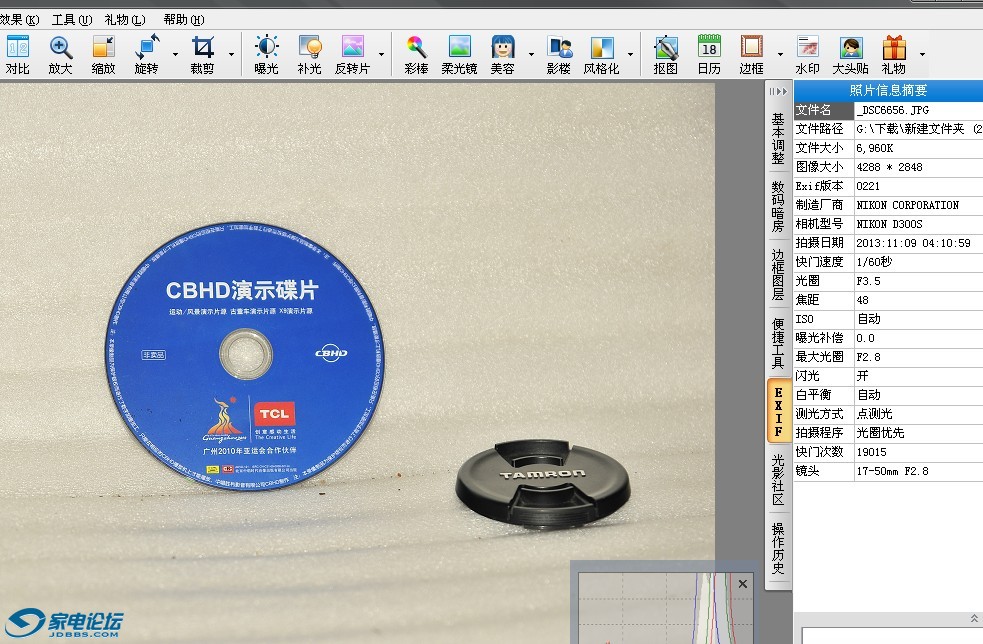Click the 反转片 reversal film effect

click(x=352, y=55)
